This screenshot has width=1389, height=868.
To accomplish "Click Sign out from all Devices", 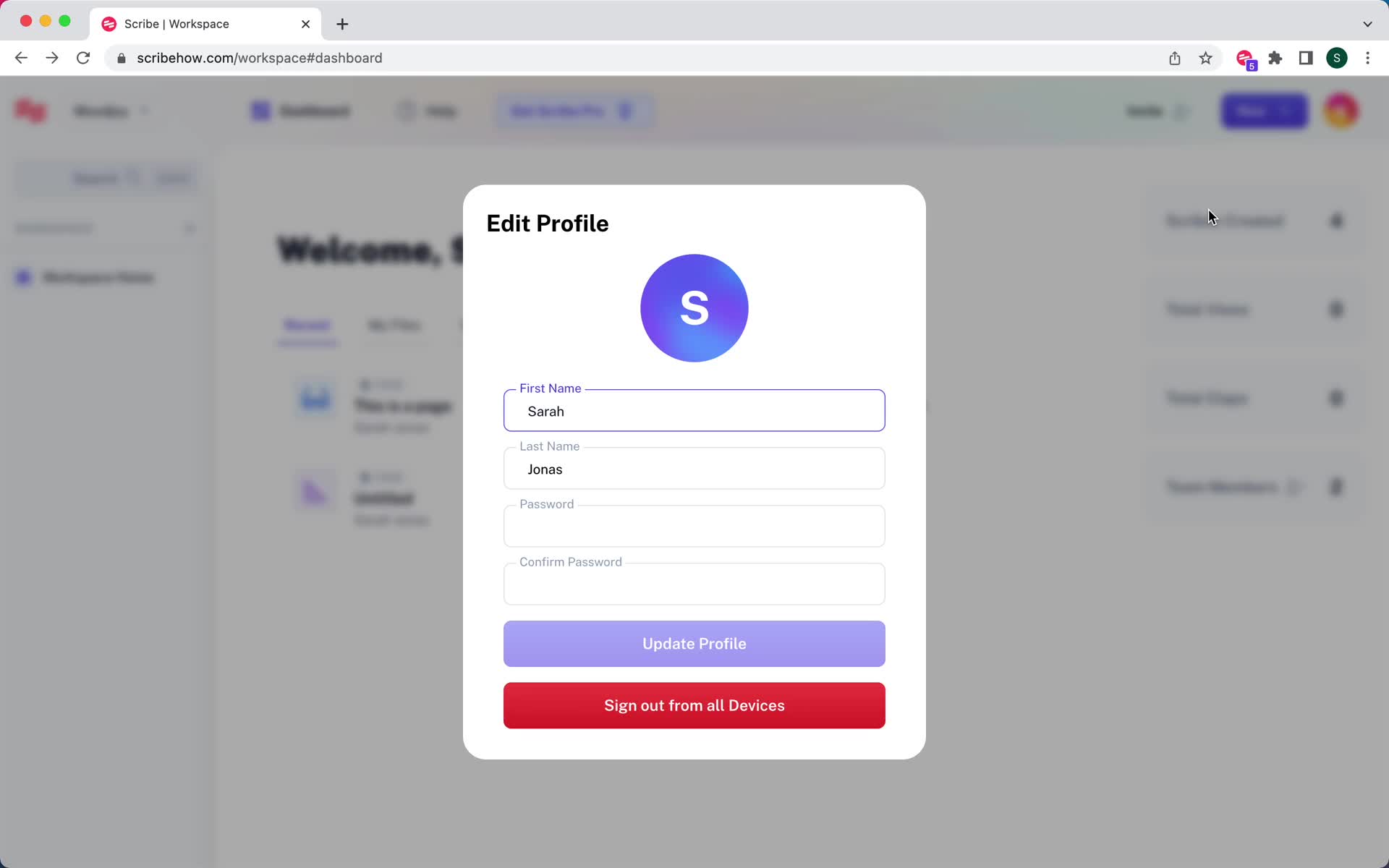I will coord(694,705).
